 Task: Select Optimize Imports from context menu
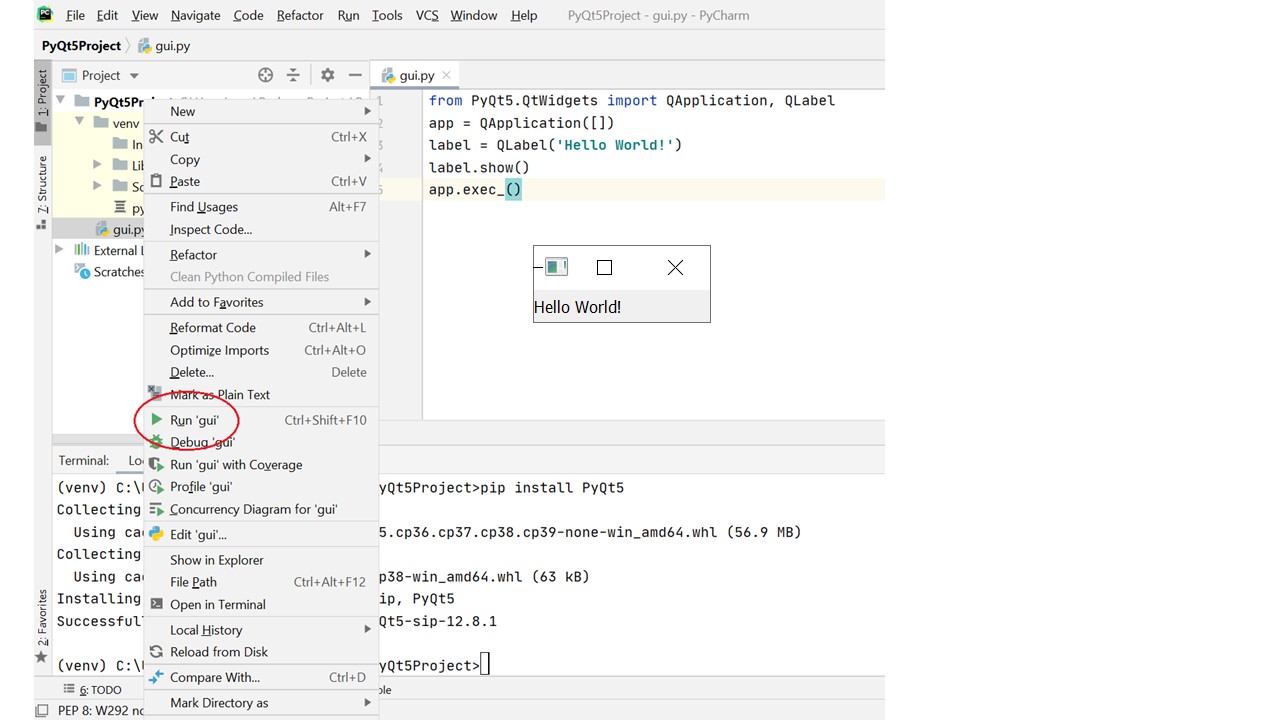tap(219, 350)
